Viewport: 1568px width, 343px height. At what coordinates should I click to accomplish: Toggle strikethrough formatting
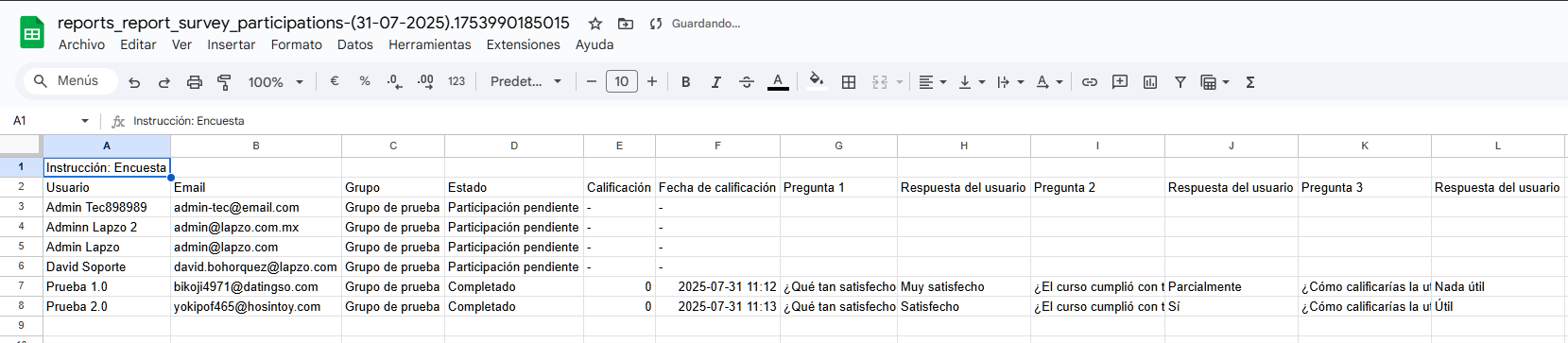(747, 82)
